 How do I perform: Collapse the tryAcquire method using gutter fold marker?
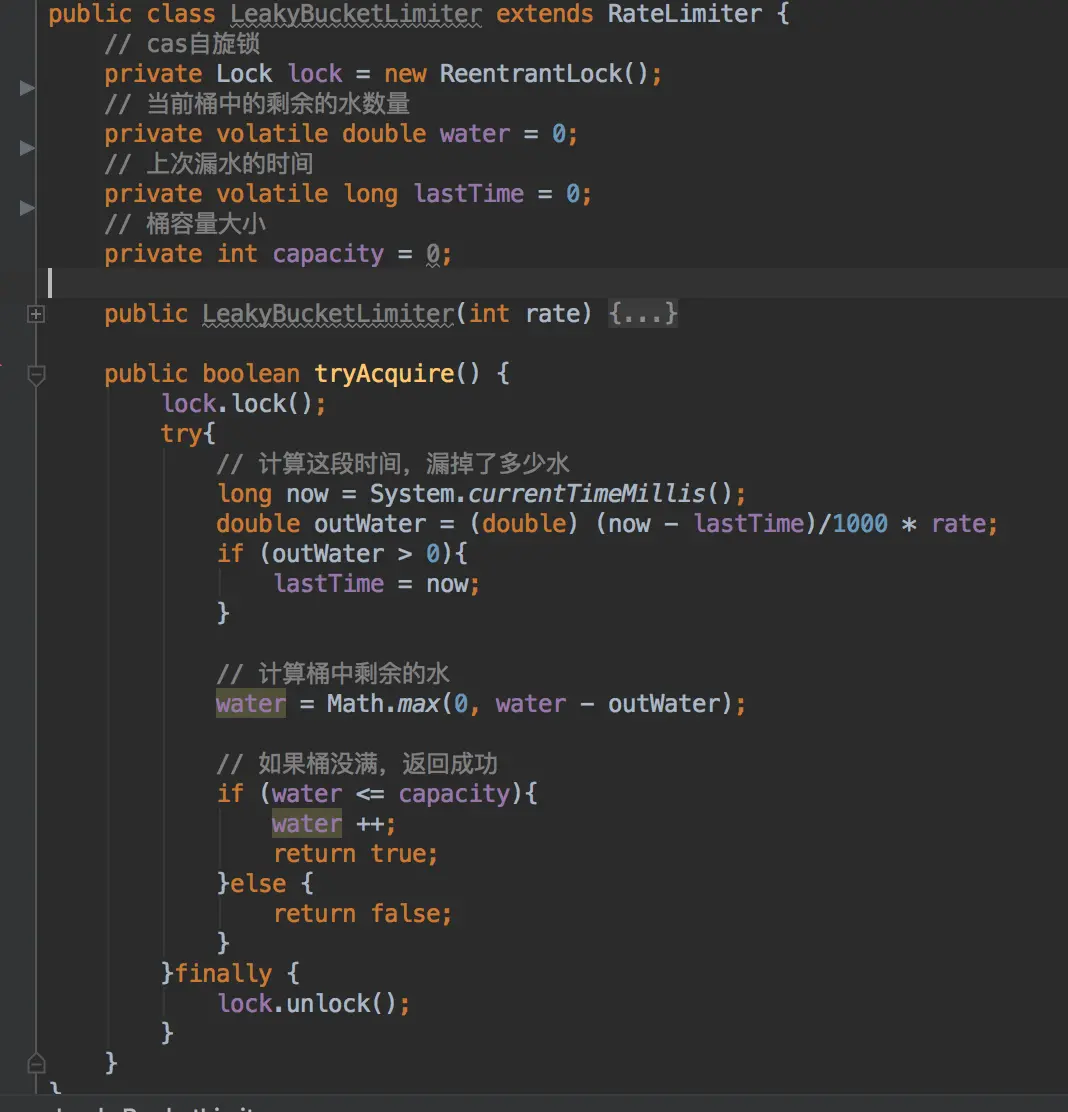click(36, 374)
